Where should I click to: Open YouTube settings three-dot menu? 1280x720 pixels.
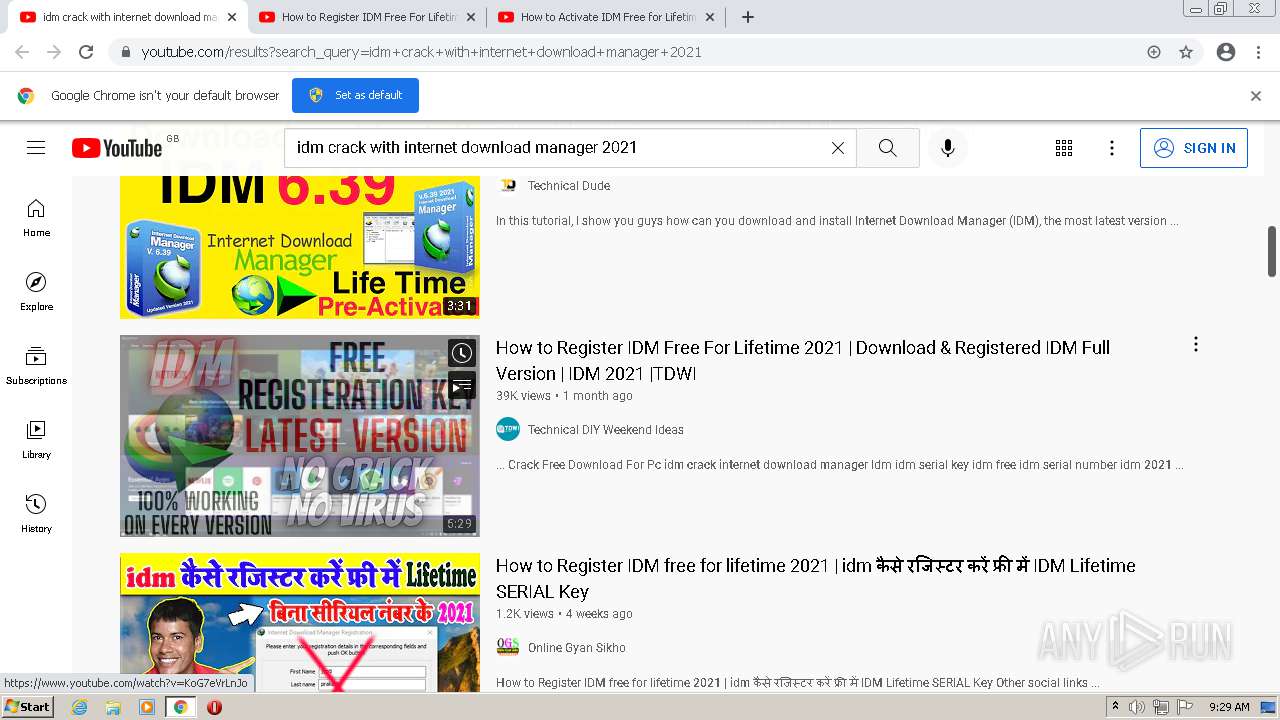coord(1112,148)
